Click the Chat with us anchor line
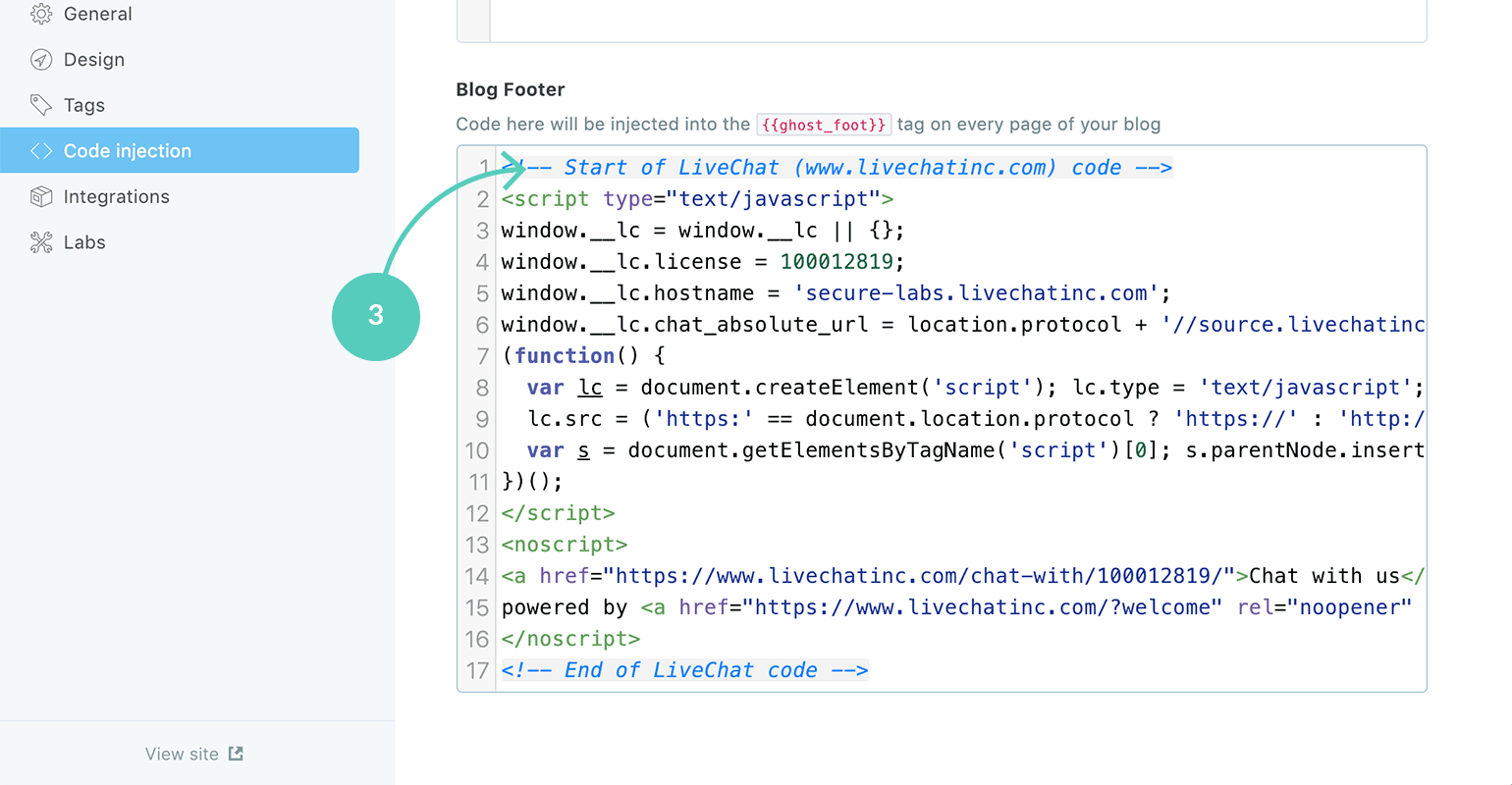The height and width of the screenshot is (785, 1512). (x=962, y=576)
